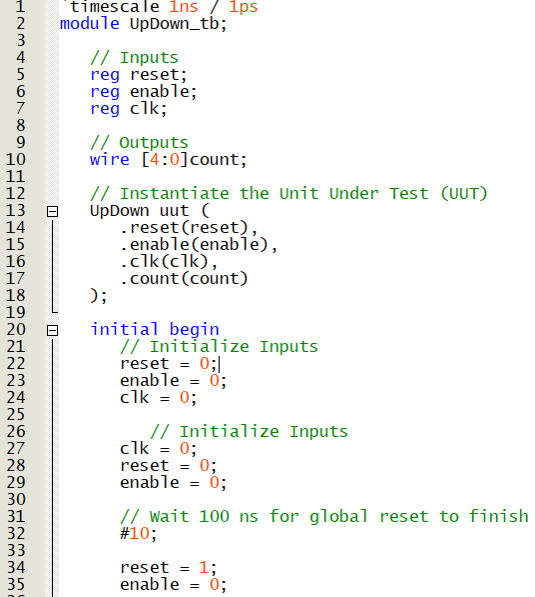535x597 pixels.
Task: Click the 'reg reset;' declaration
Action: coord(139,75)
